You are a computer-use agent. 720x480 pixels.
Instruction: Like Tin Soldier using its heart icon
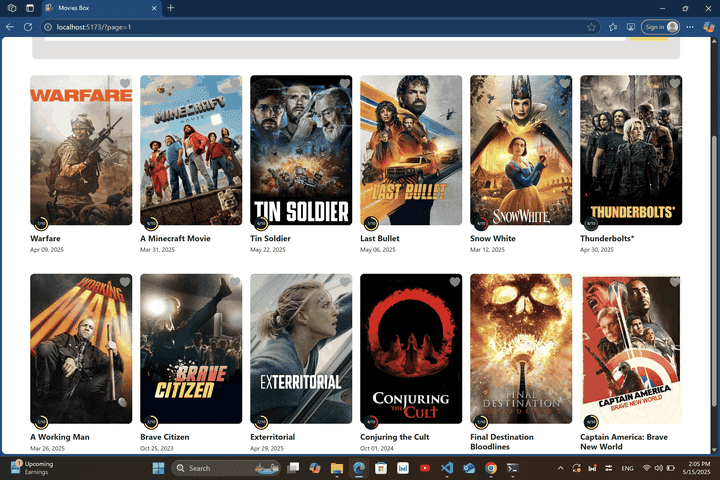pyautogui.click(x=345, y=83)
